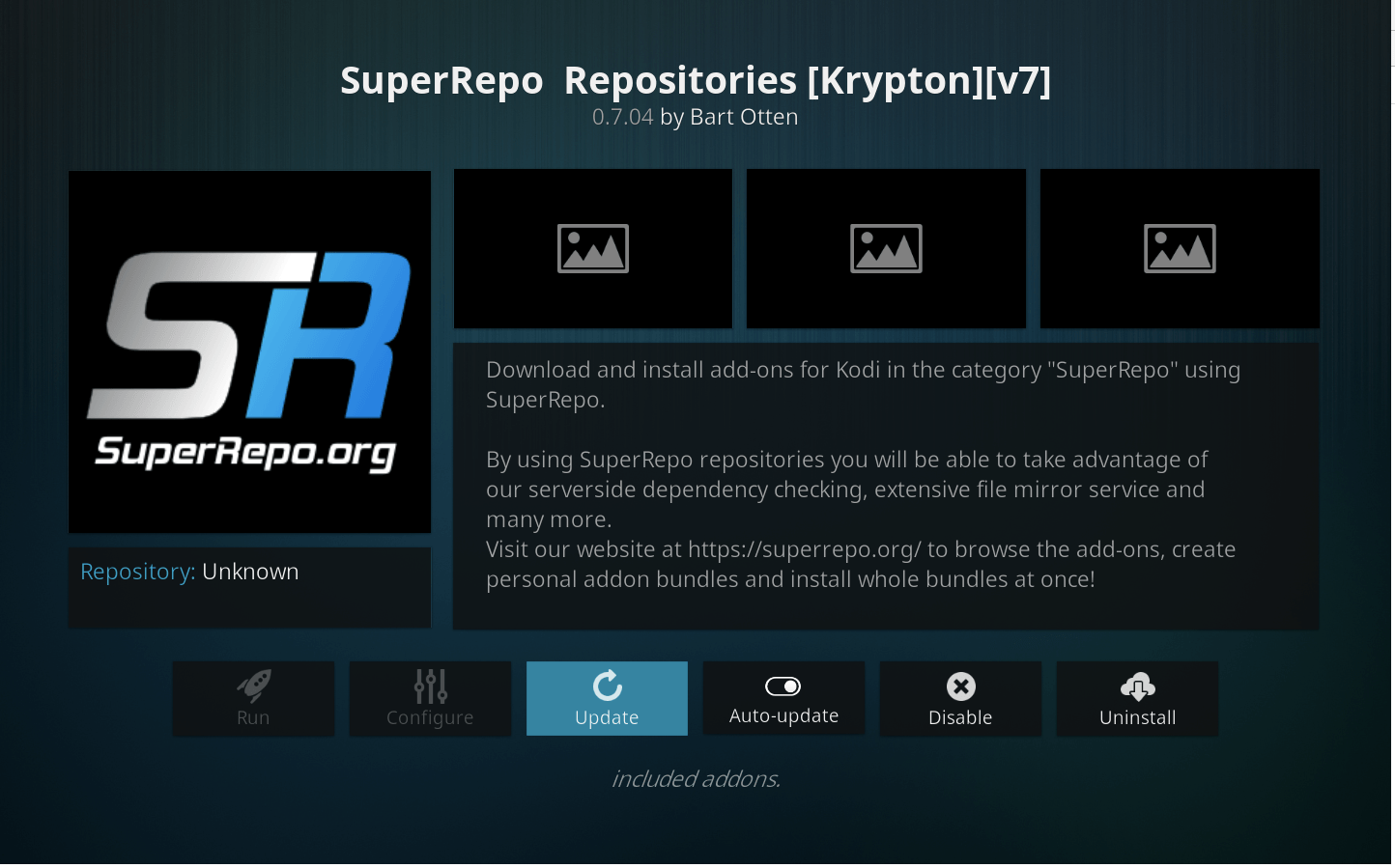The width and height of the screenshot is (1395, 868).
Task: Select the Configure sliders icon
Action: (x=430, y=686)
